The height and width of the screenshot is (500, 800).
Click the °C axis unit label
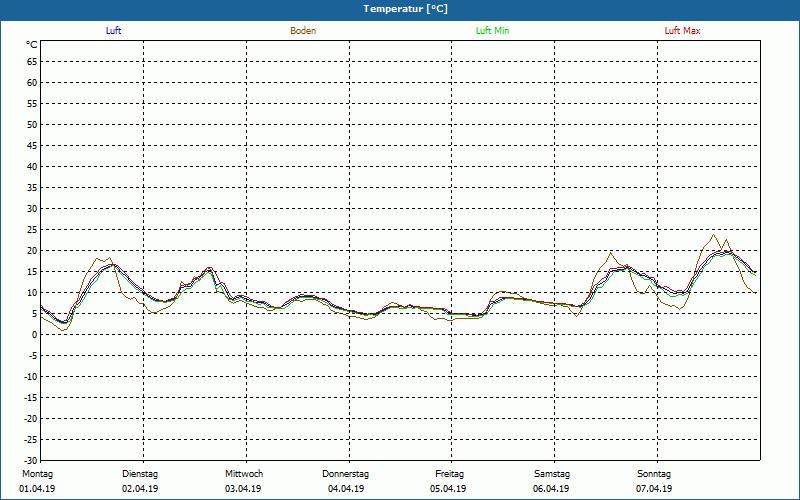tap(32, 45)
